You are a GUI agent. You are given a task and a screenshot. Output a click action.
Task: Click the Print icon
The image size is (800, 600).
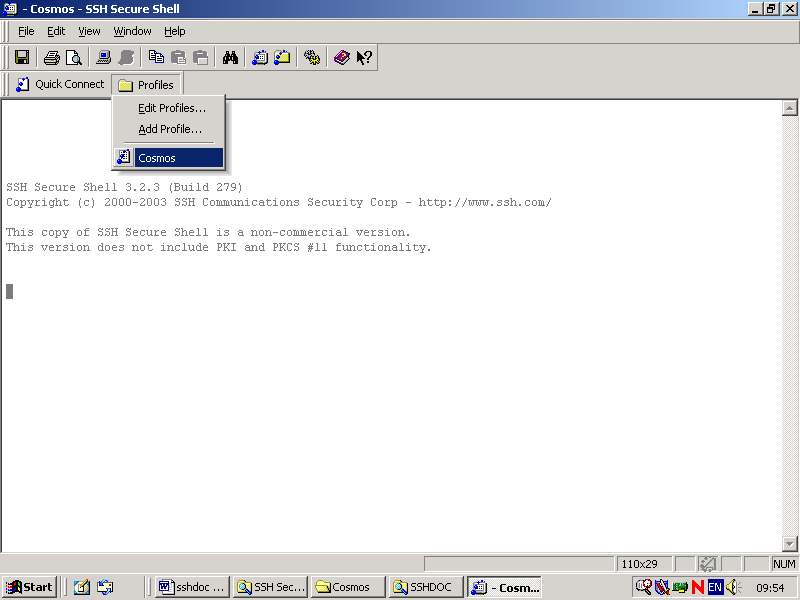click(x=51, y=58)
